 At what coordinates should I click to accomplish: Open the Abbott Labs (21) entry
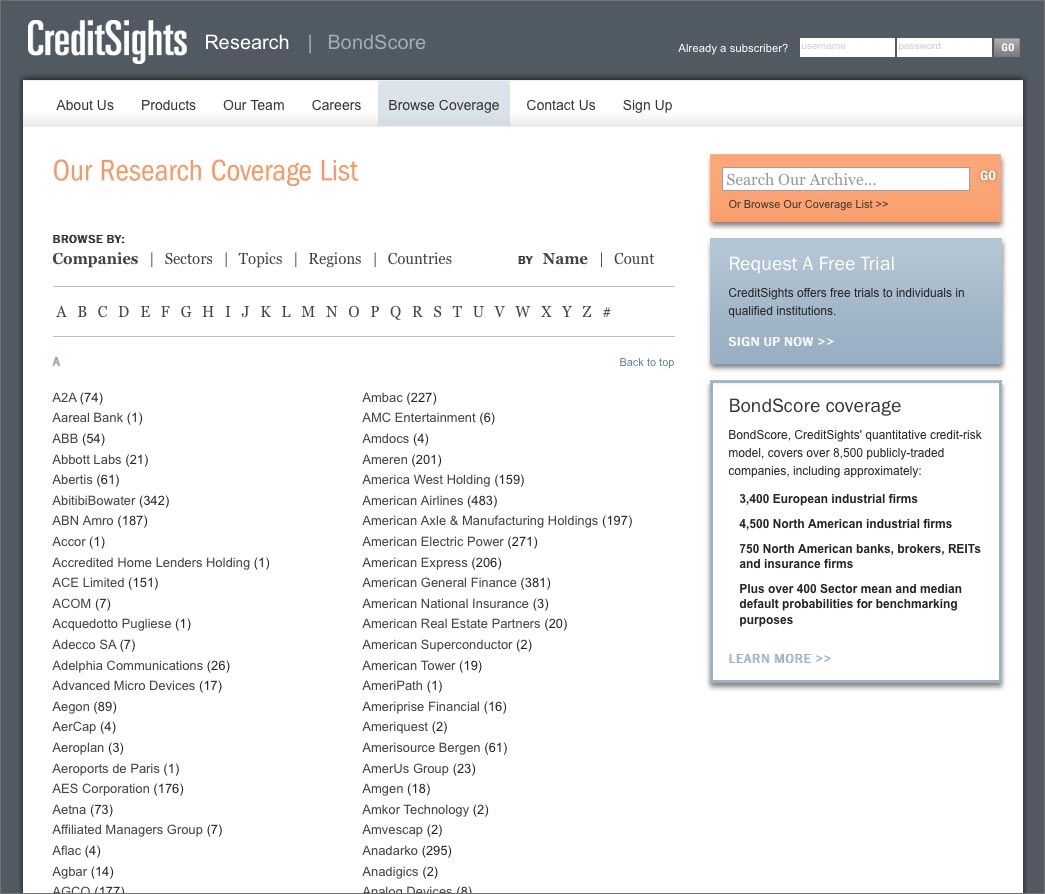coord(100,459)
